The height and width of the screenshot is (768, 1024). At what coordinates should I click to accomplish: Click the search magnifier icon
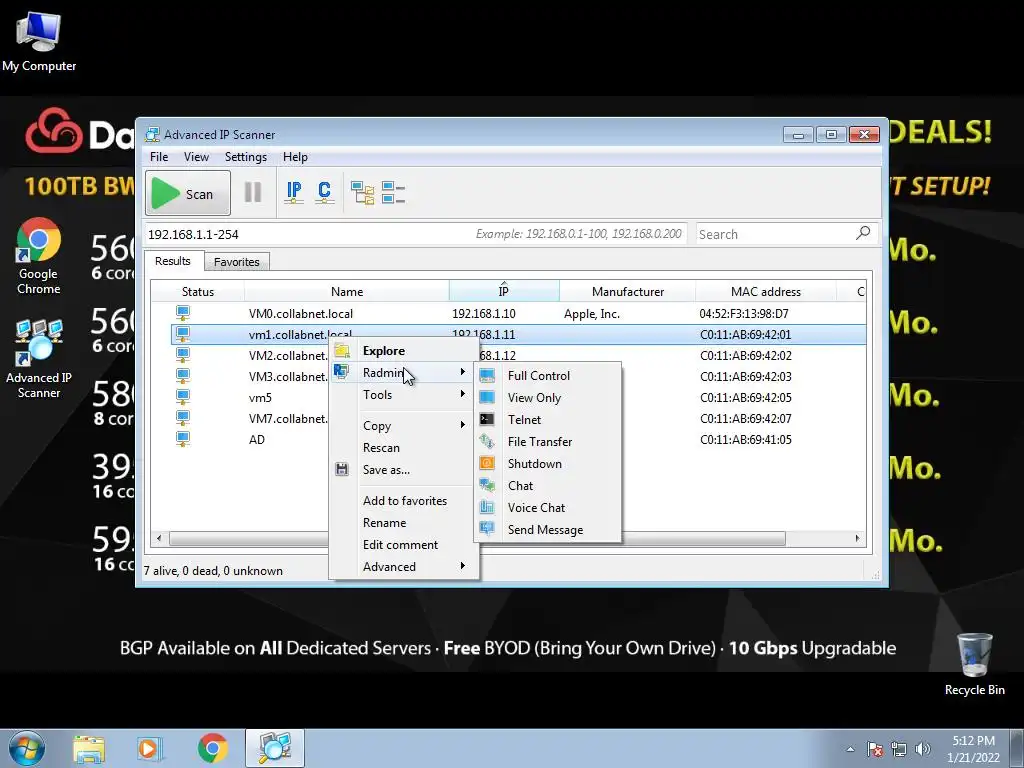(x=863, y=232)
